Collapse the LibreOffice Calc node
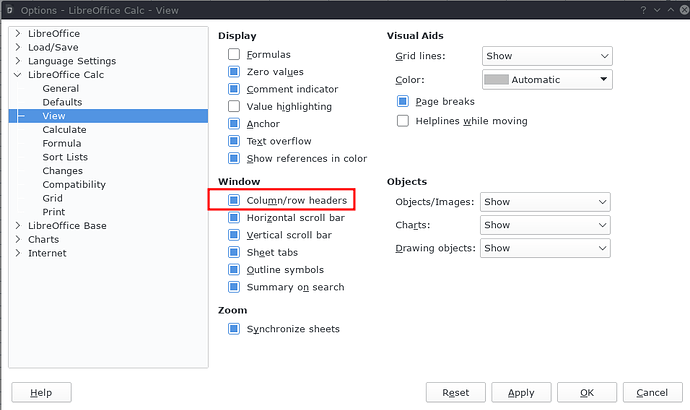This screenshot has width=690, height=410. (18, 75)
